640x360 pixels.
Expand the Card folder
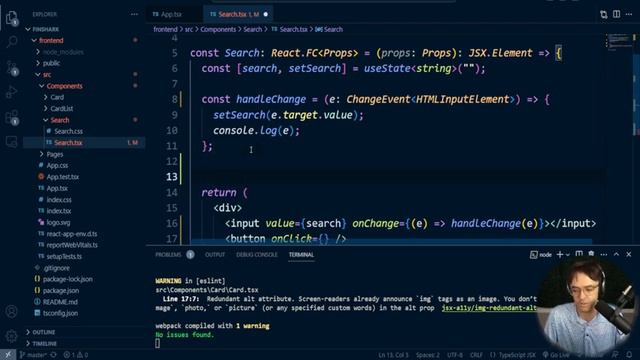(57, 97)
